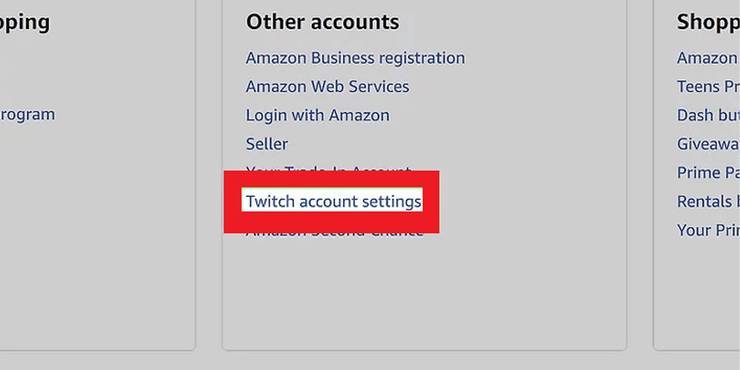Screen dimensions: 740x370
Task: Open the truncated 'Giveawa' link
Action: coord(708,144)
